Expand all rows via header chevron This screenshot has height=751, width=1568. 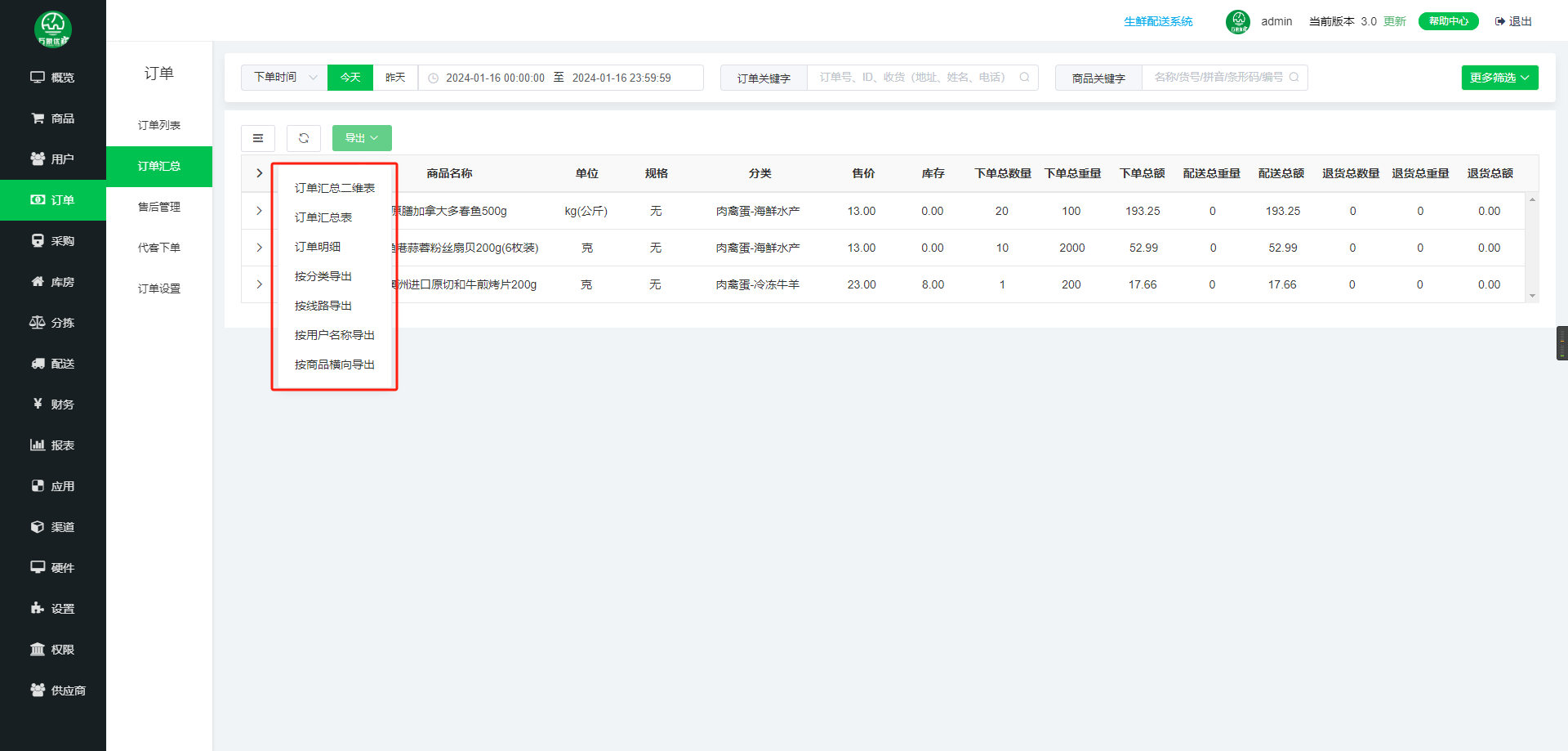point(260,173)
